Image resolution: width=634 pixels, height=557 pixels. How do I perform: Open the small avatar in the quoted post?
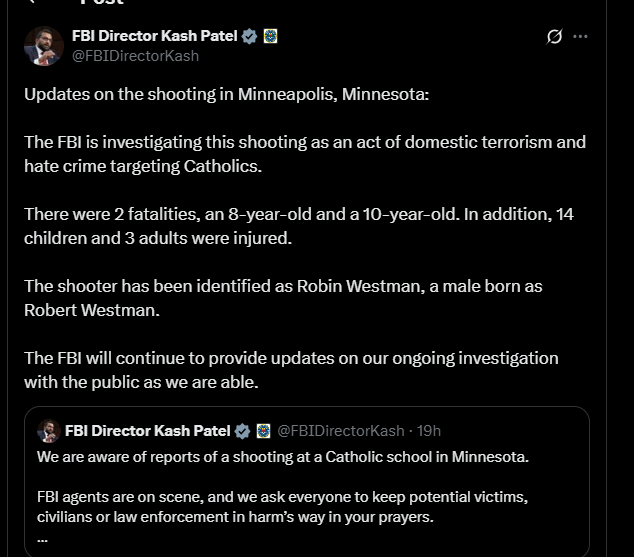tap(49, 431)
